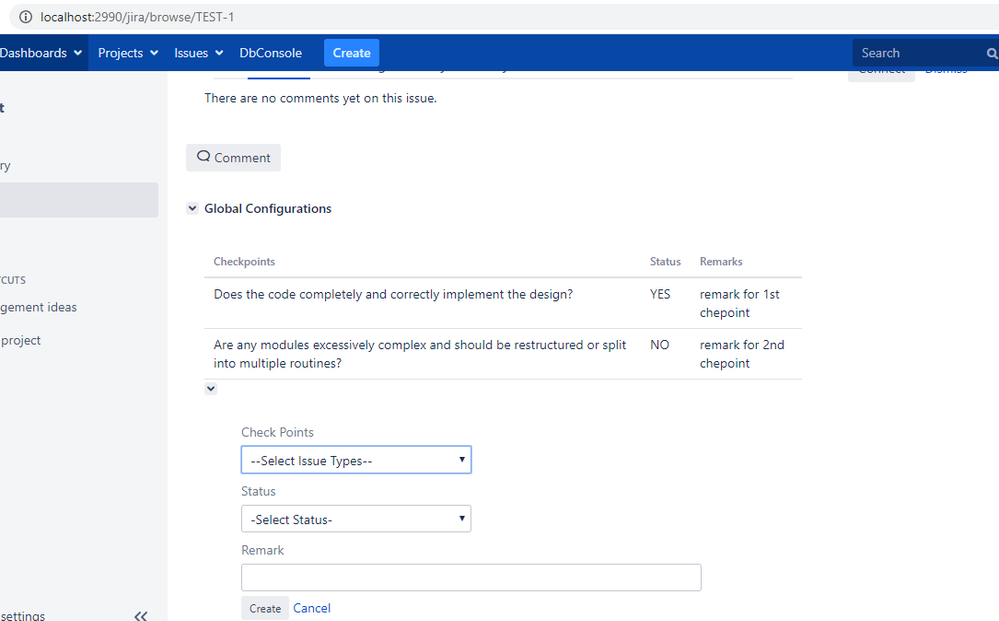The height and width of the screenshot is (621, 999).
Task: Open the Select Status dropdown
Action: (x=356, y=519)
